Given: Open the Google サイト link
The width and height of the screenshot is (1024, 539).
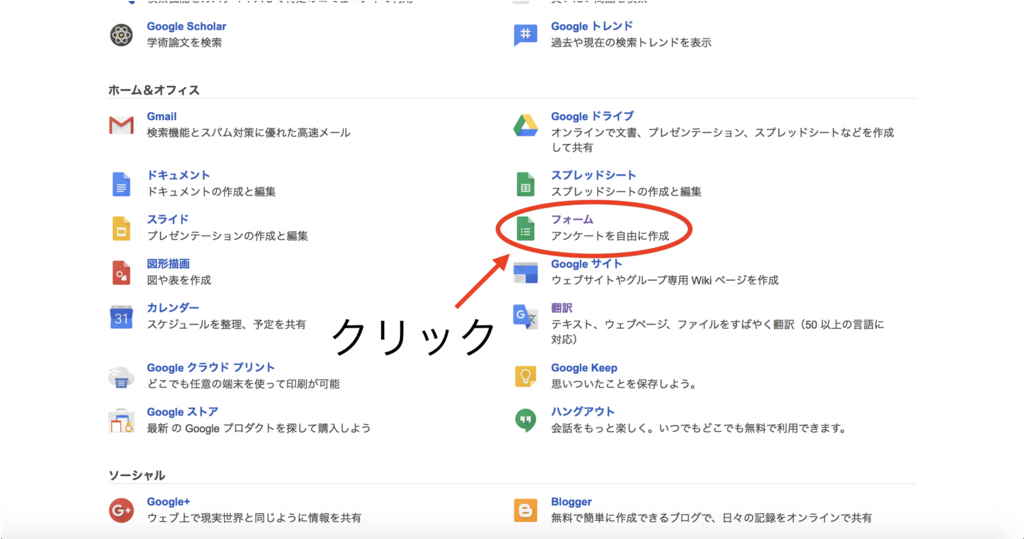Looking at the screenshot, I should click(586, 264).
